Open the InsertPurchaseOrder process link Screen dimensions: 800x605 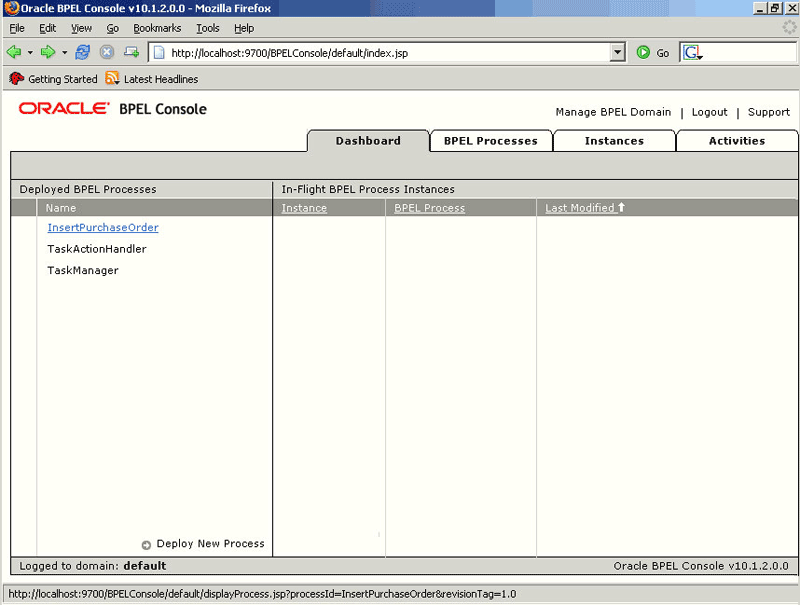click(x=103, y=228)
